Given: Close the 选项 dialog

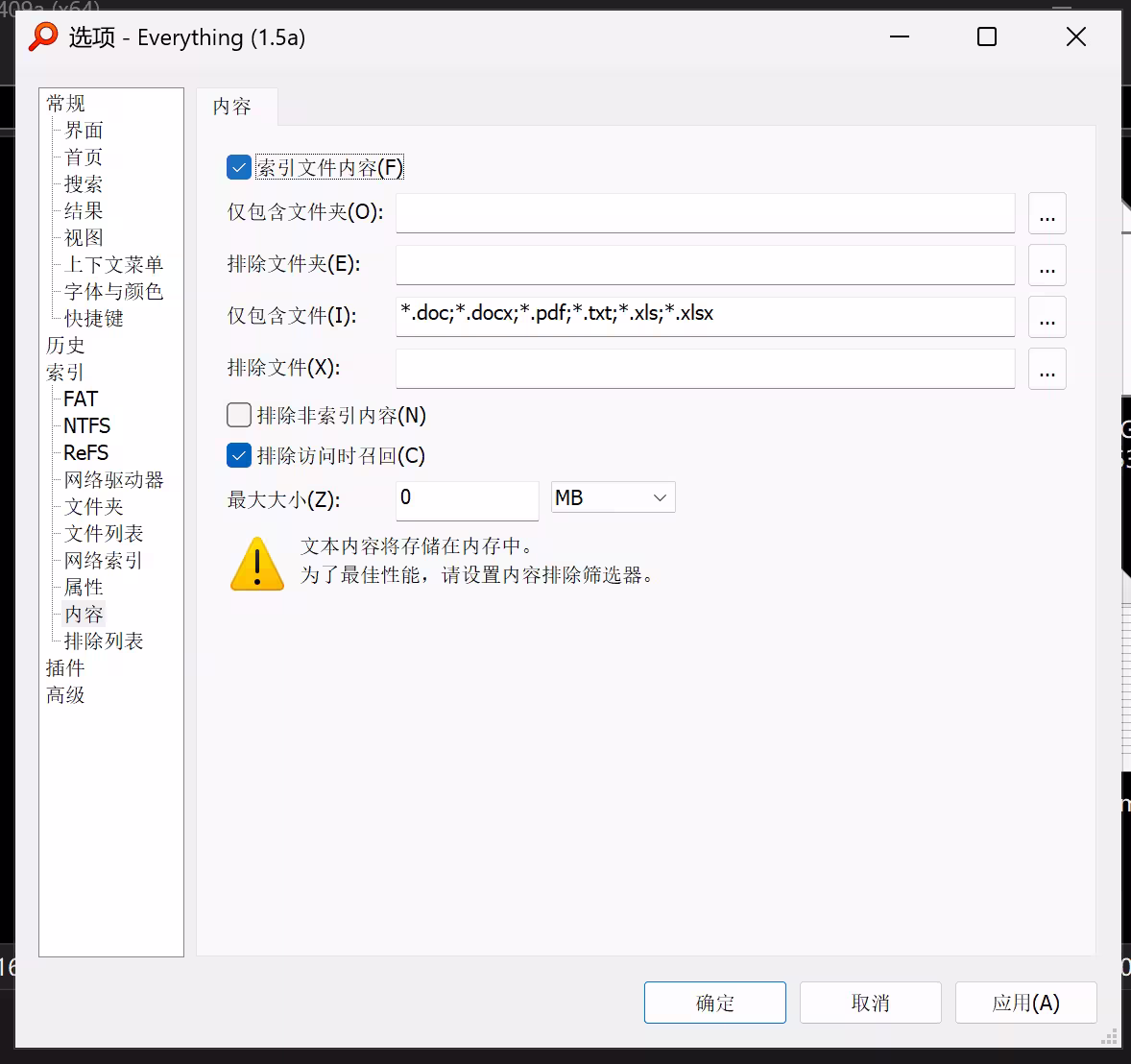Looking at the screenshot, I should [1075, 36].
